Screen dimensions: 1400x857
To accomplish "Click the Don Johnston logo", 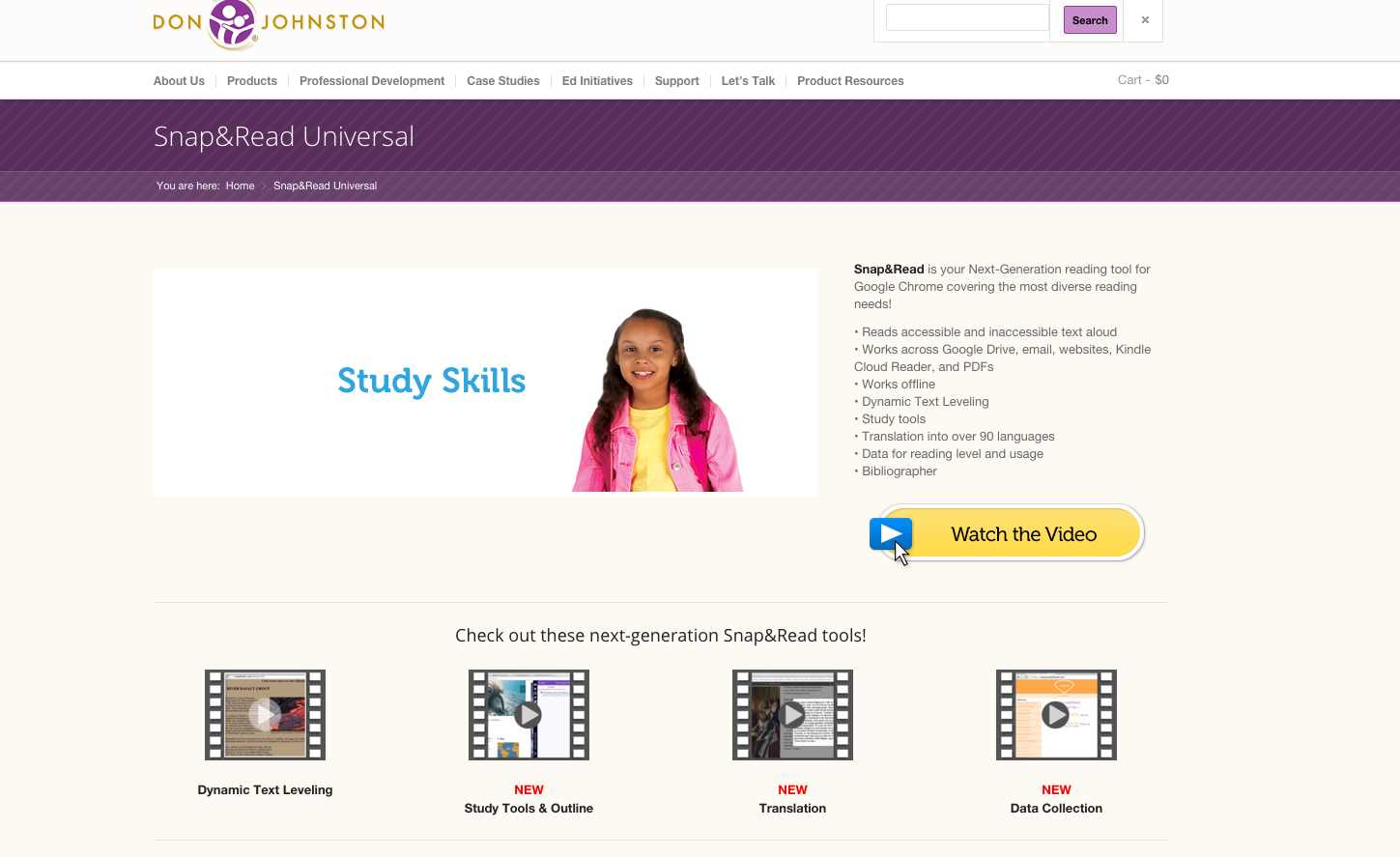I will pos(269,22).
